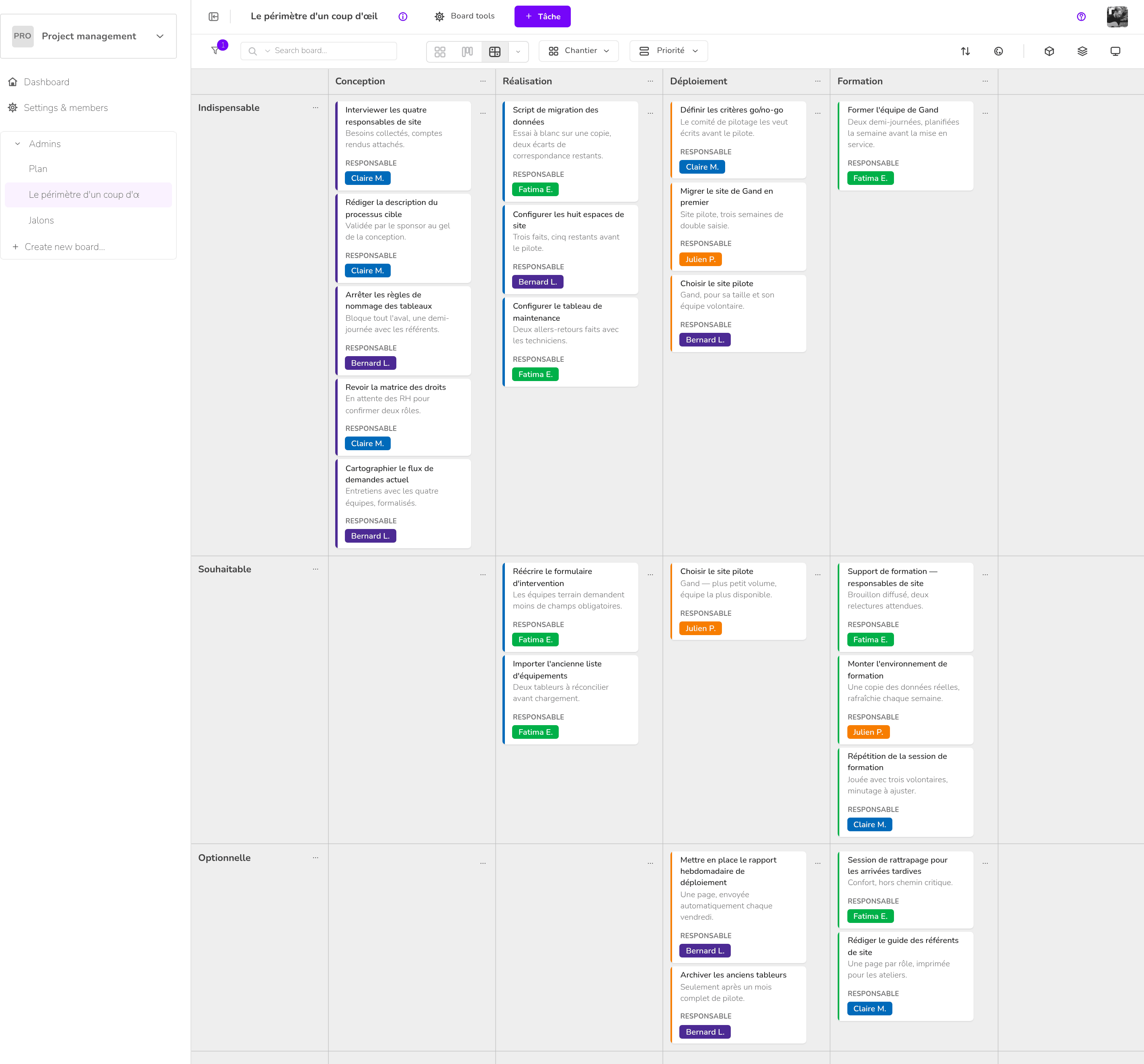The width and height of the screenshot is (1144, 1064).
Task: Open Conception column options menu
Action: (x=482, y=81)
